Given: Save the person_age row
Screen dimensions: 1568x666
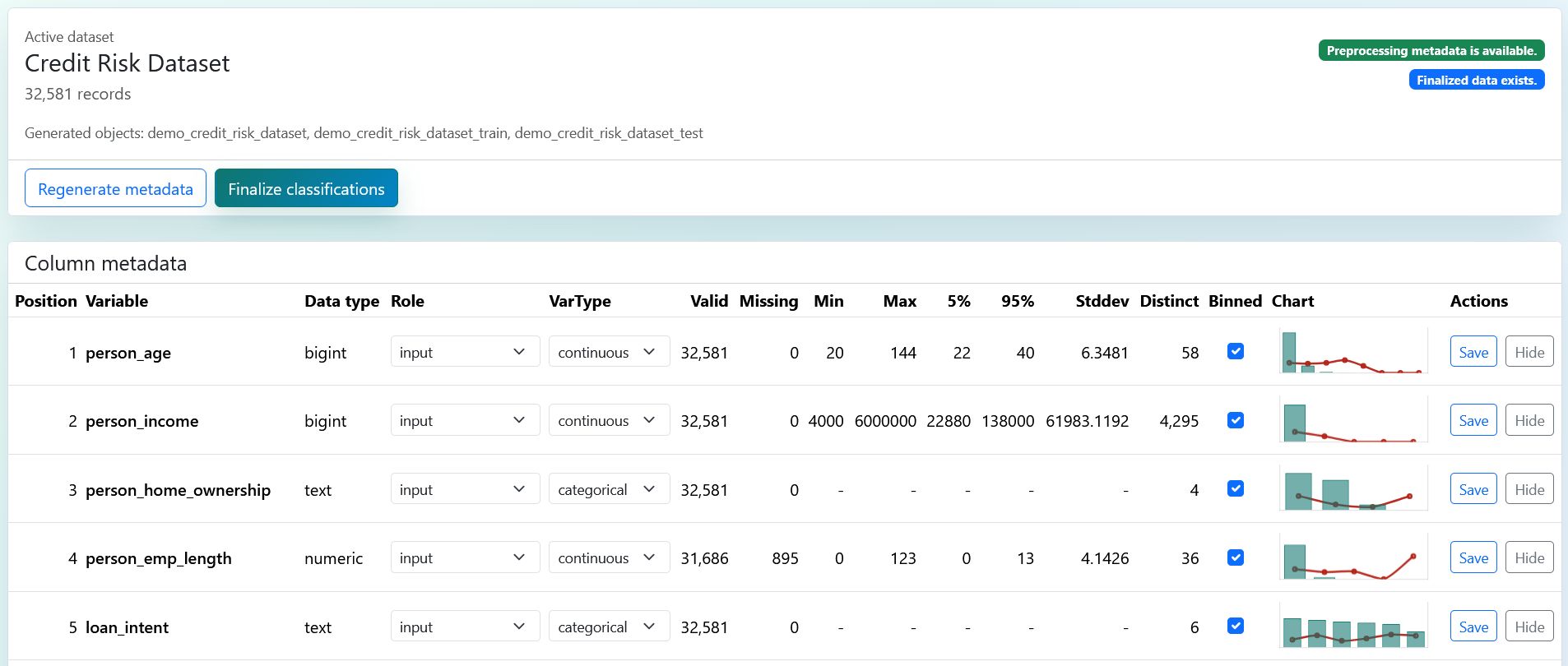Looking at the screenshot, I should 1473,352.
